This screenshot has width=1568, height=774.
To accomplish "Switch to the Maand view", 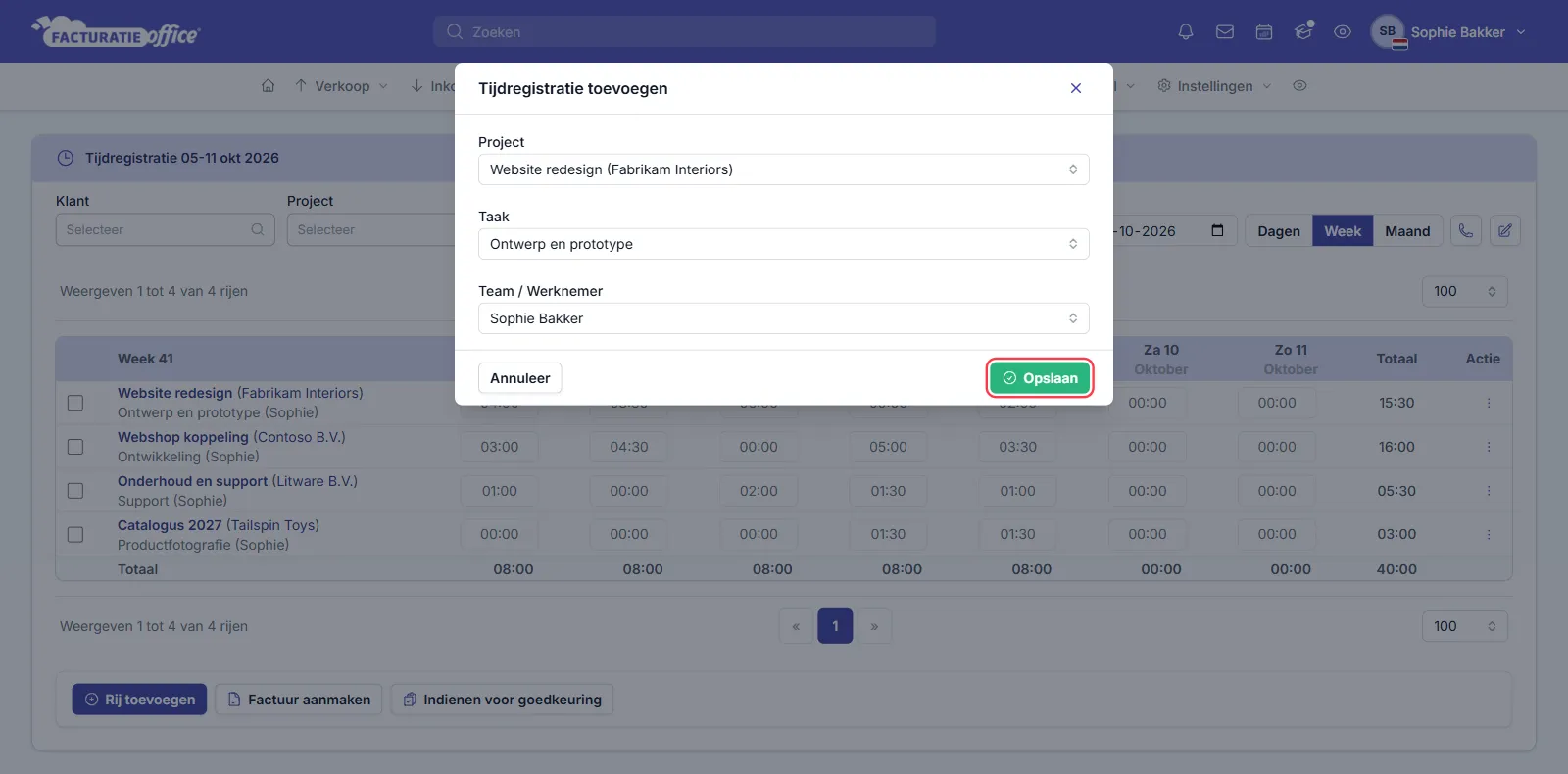I will (x=1407, y=231).
